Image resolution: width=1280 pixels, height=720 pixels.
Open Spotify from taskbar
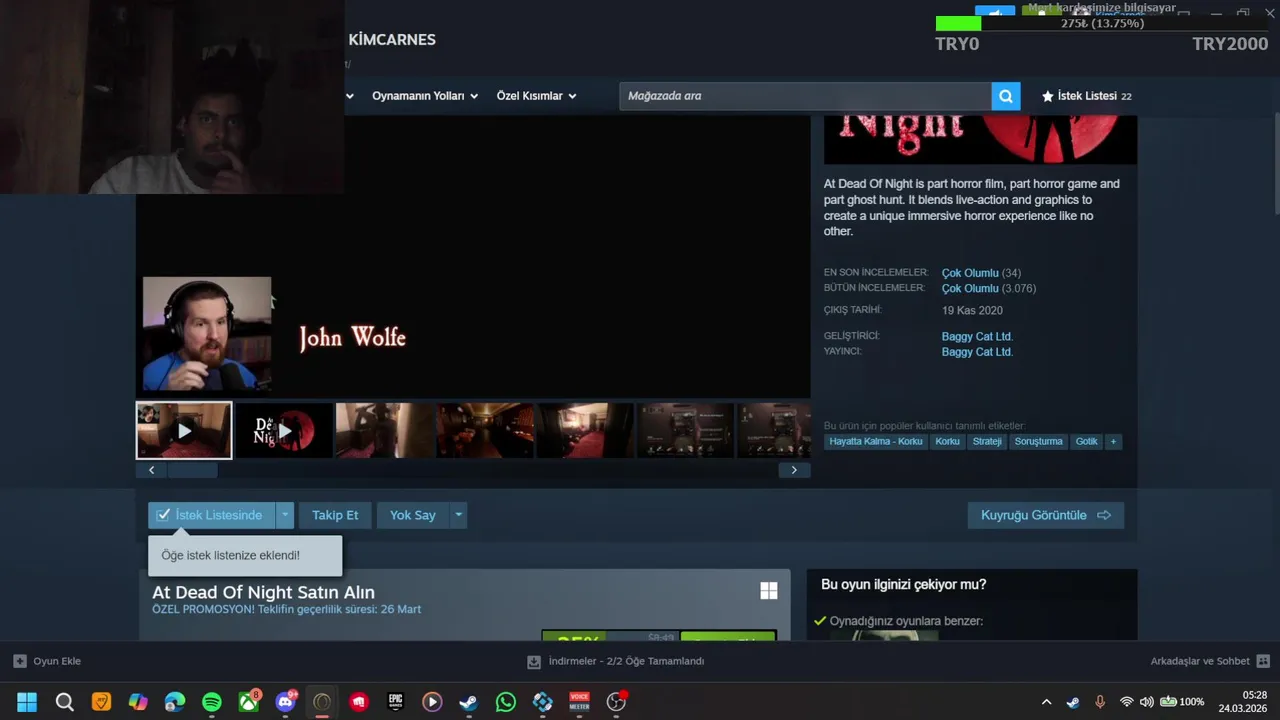(212, 702)
